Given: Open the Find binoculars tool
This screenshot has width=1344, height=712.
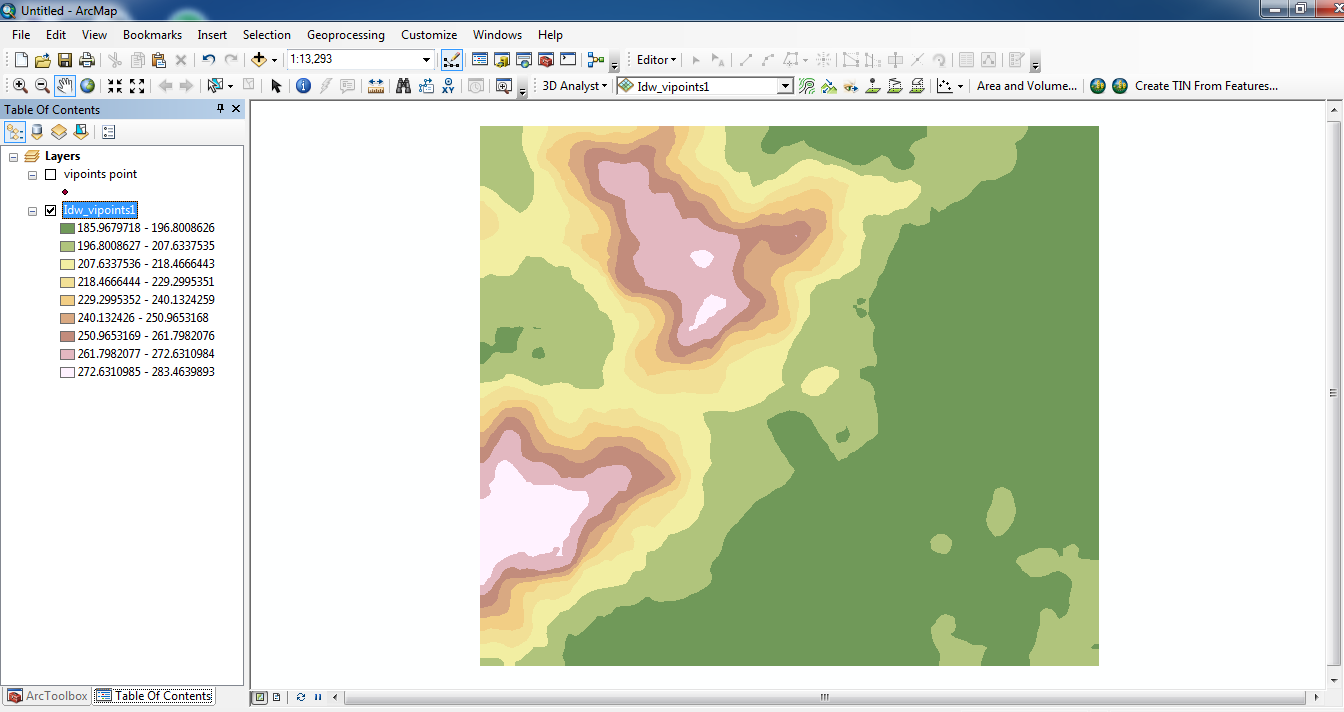Looking at the screenshot, I should (403, 86).
